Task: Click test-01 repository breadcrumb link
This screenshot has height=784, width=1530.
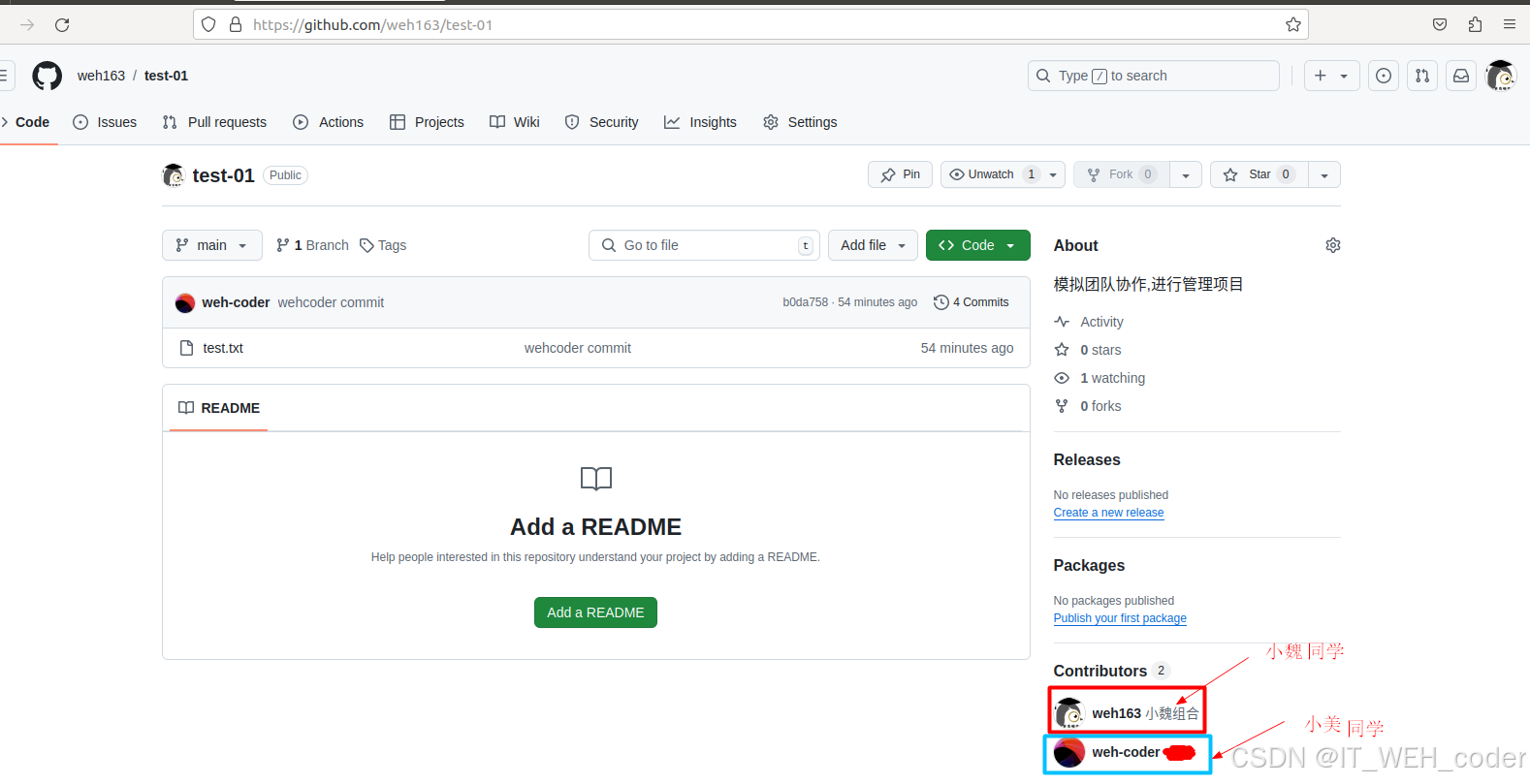Action: pos(166,76)
